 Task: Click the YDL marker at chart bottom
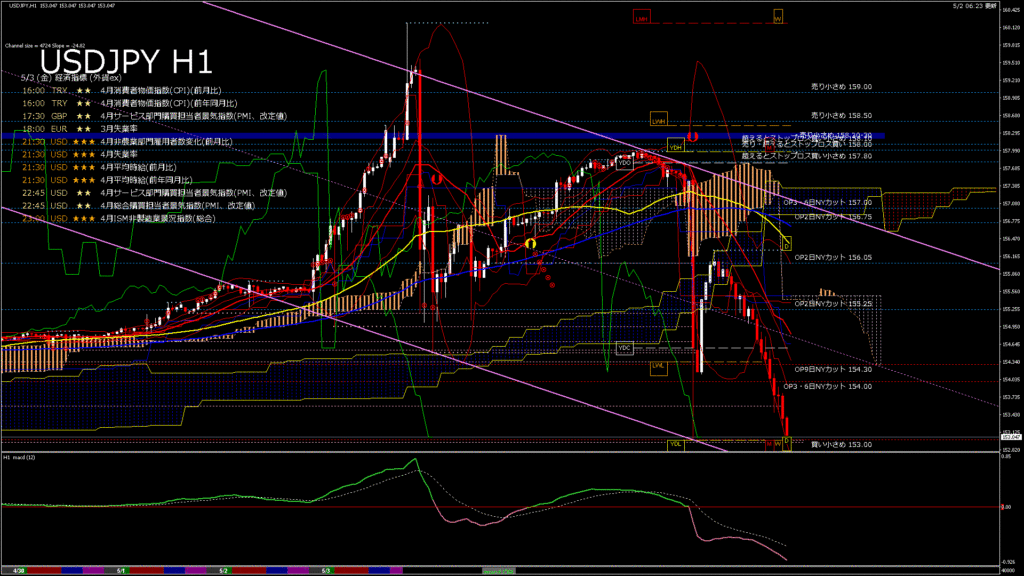675,443
